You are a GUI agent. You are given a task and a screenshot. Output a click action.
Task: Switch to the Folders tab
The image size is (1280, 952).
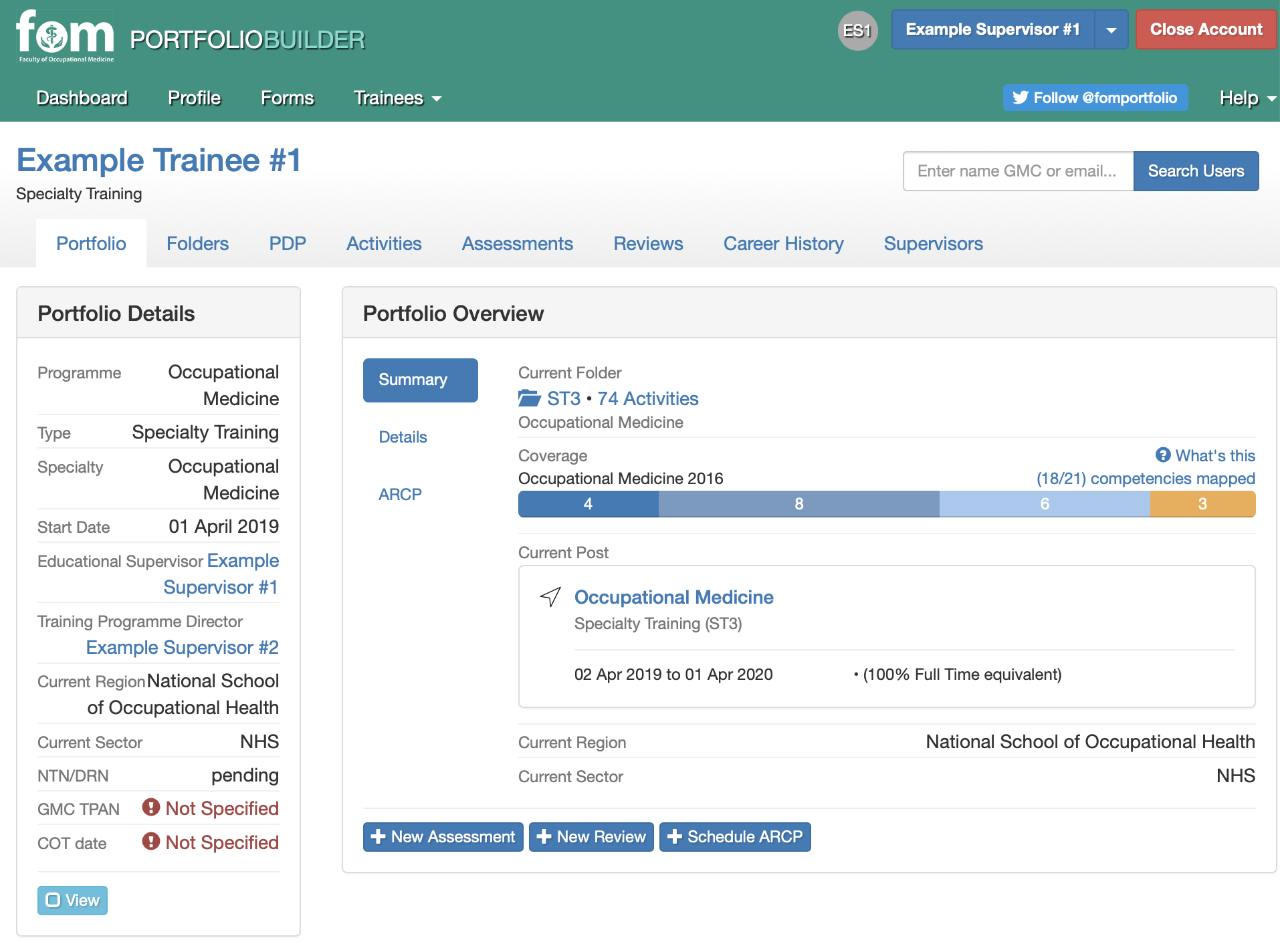click(x=197, y=243)
